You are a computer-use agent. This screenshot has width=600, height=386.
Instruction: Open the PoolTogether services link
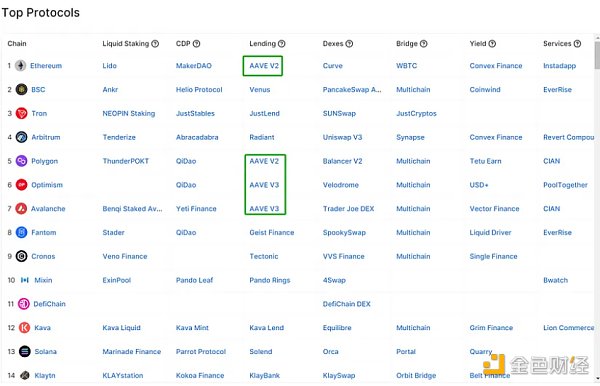565,185
